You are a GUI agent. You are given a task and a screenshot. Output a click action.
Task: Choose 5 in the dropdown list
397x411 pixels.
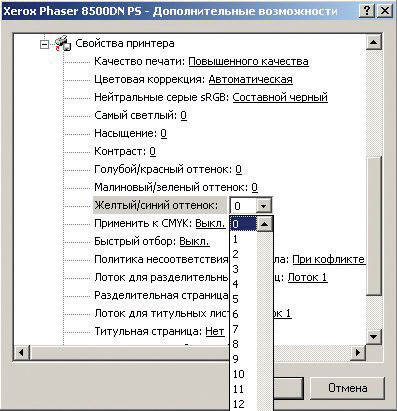click(244, 299)
